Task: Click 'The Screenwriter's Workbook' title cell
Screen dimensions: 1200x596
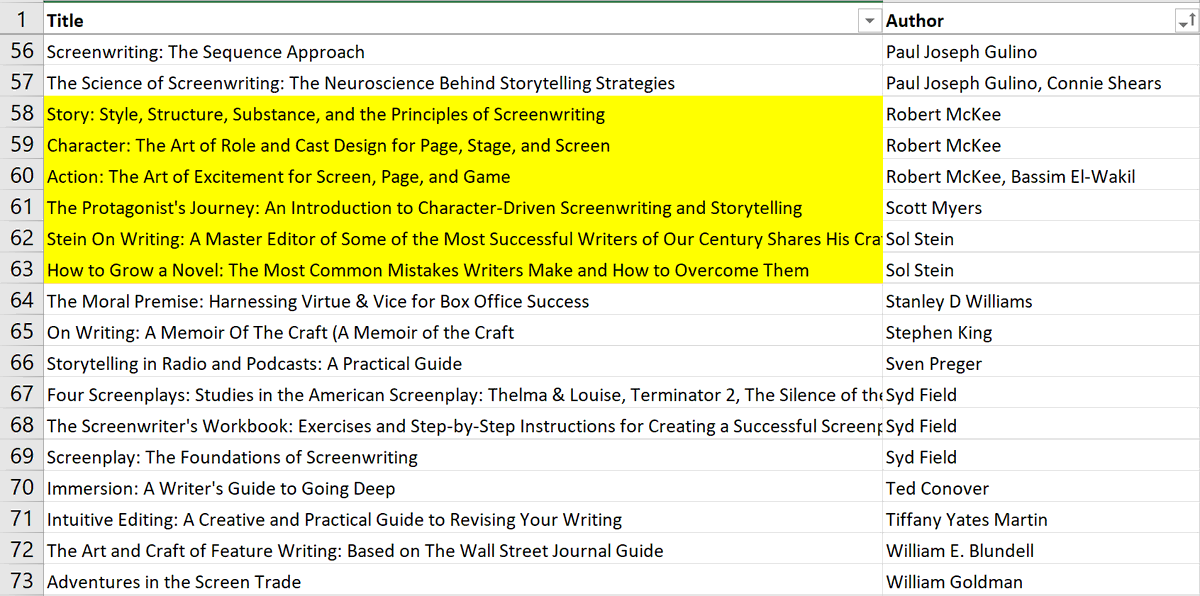Action: 463,426
